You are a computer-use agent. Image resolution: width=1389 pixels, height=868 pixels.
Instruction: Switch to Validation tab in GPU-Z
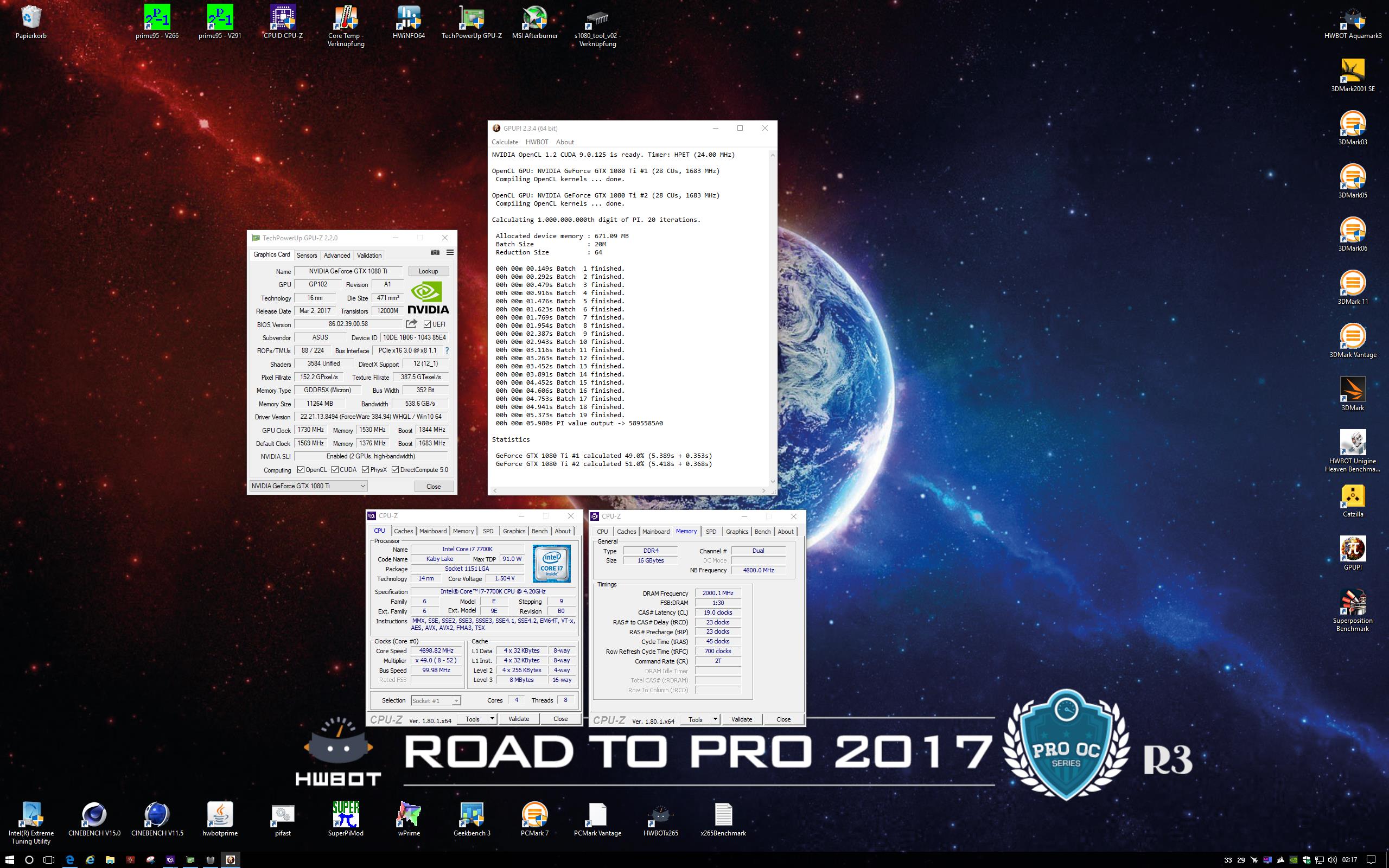coord(368,256)
